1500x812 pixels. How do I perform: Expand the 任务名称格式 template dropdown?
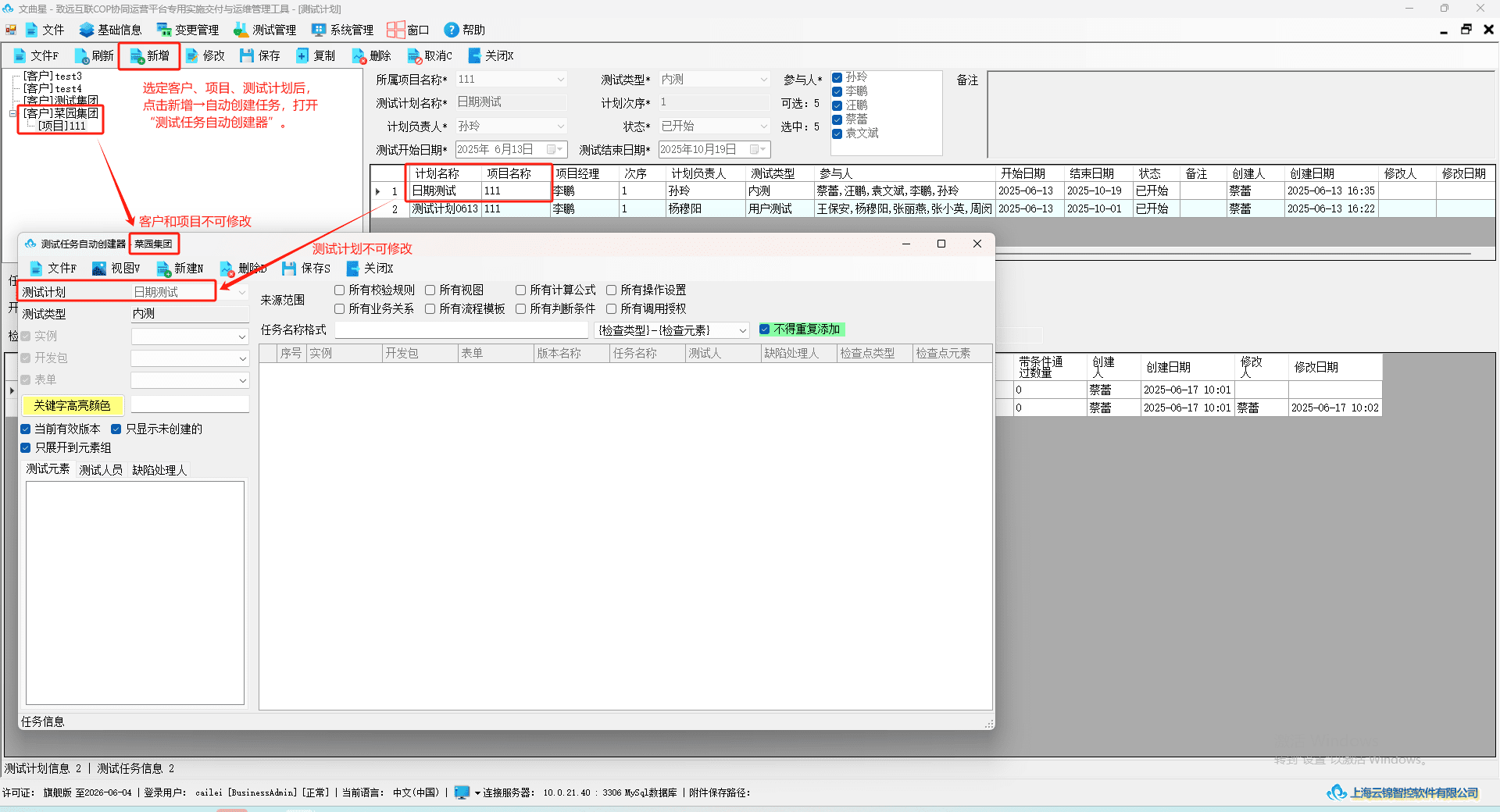click(x=741, y=331)
